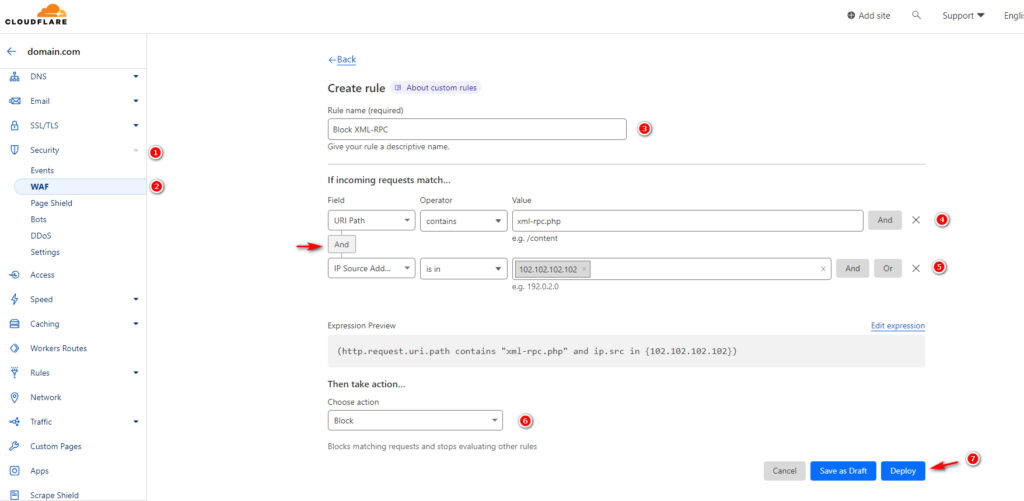
Task: Click the Access sidebar icon
Action: point(14,275)
